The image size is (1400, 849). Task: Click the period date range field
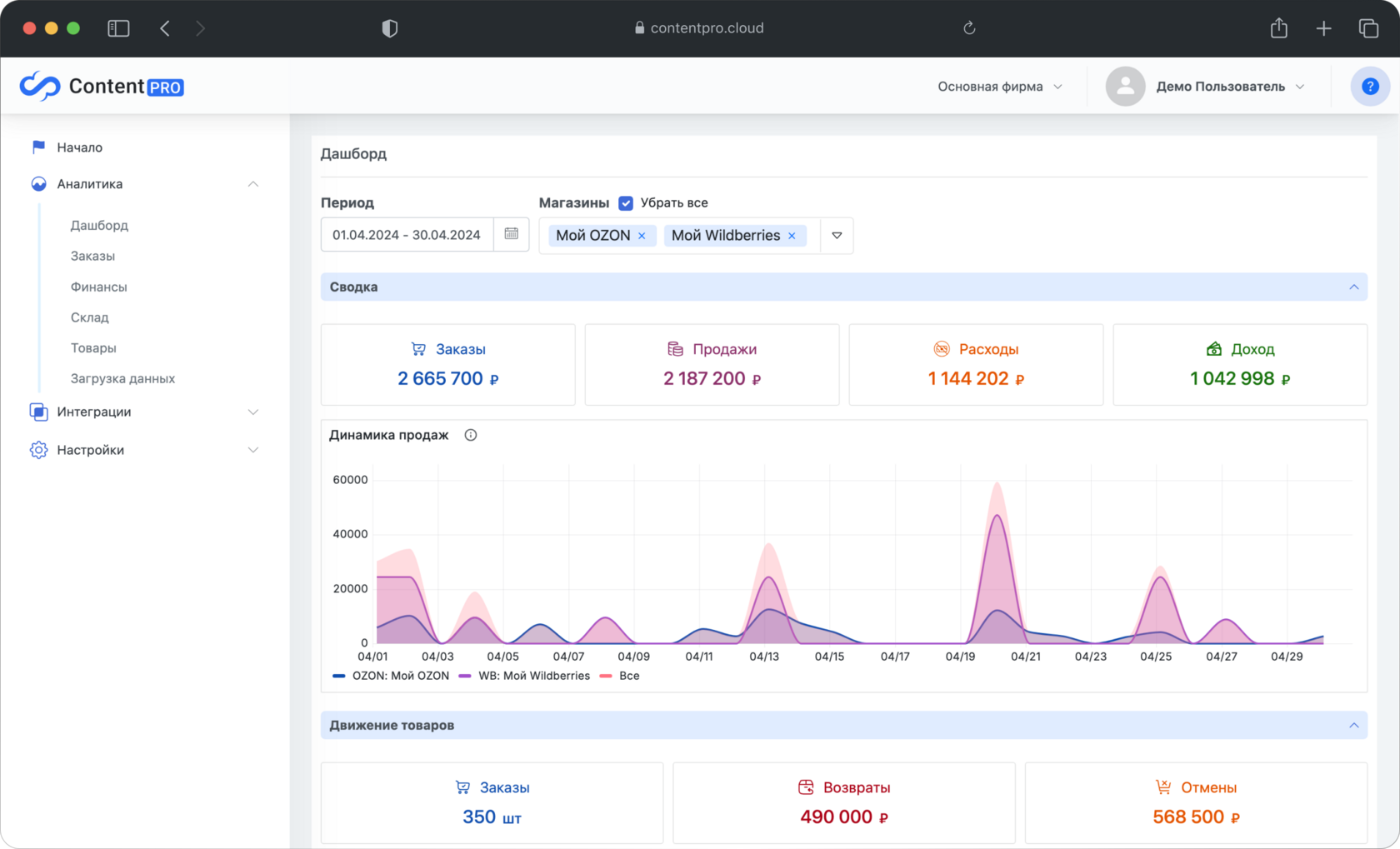coord(407,235)
